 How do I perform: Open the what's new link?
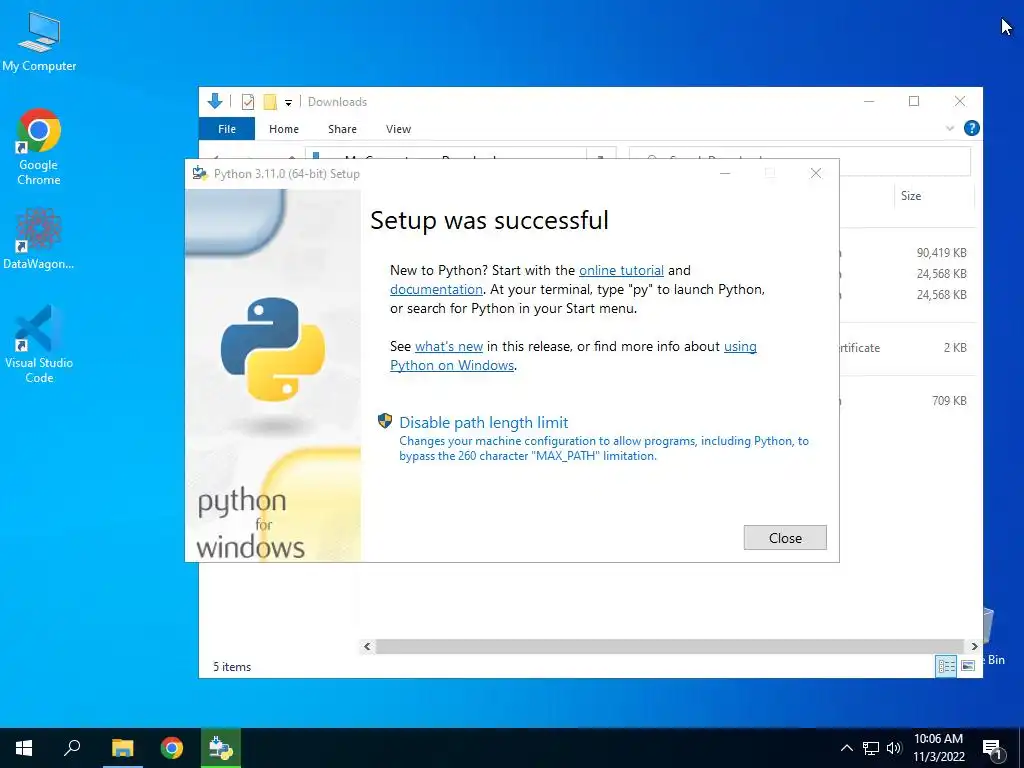click(x=449, y=347)
